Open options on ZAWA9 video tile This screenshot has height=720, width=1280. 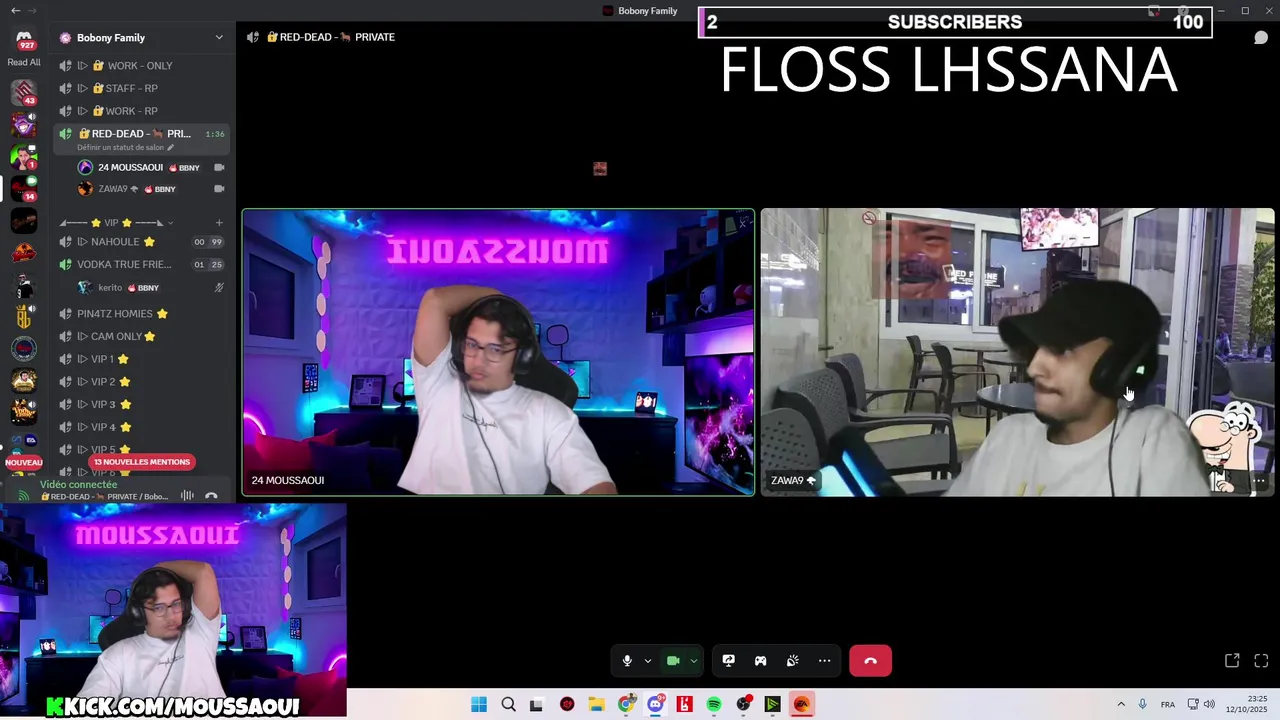tap(1259, 481)
